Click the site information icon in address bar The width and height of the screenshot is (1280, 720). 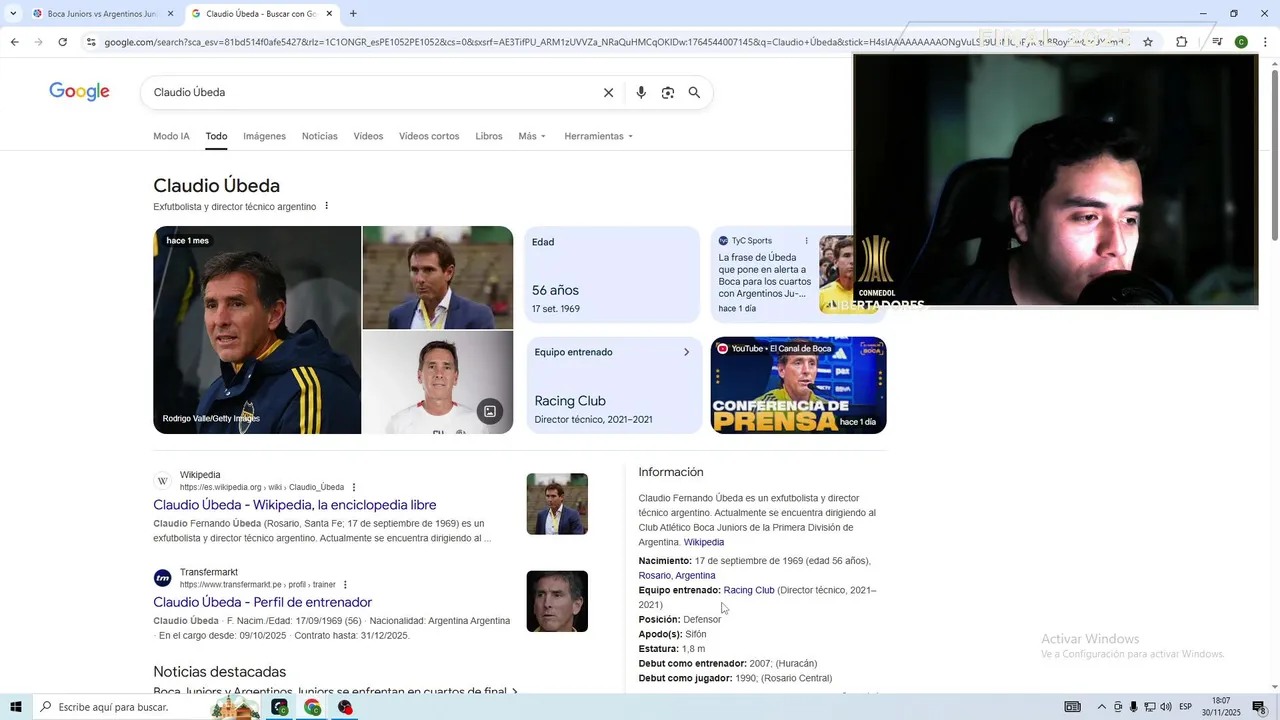click(91, 42)
